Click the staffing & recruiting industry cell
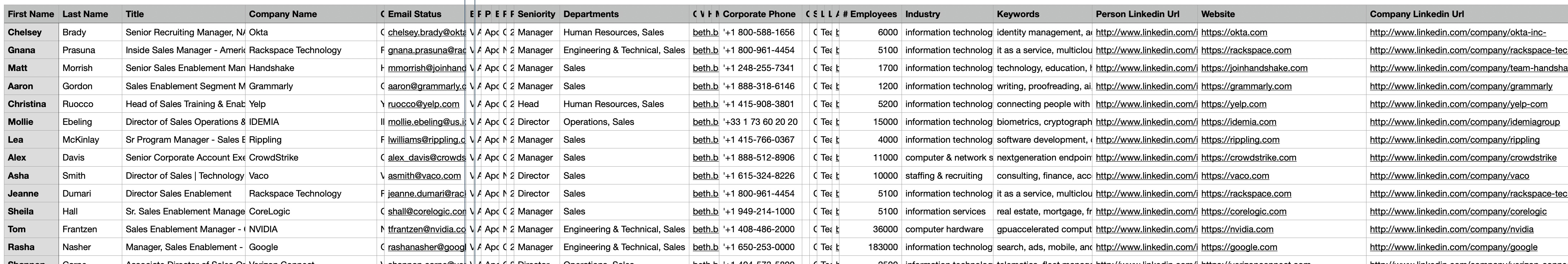The width and height of the screenshot is (1568, 264). (943, 176)
